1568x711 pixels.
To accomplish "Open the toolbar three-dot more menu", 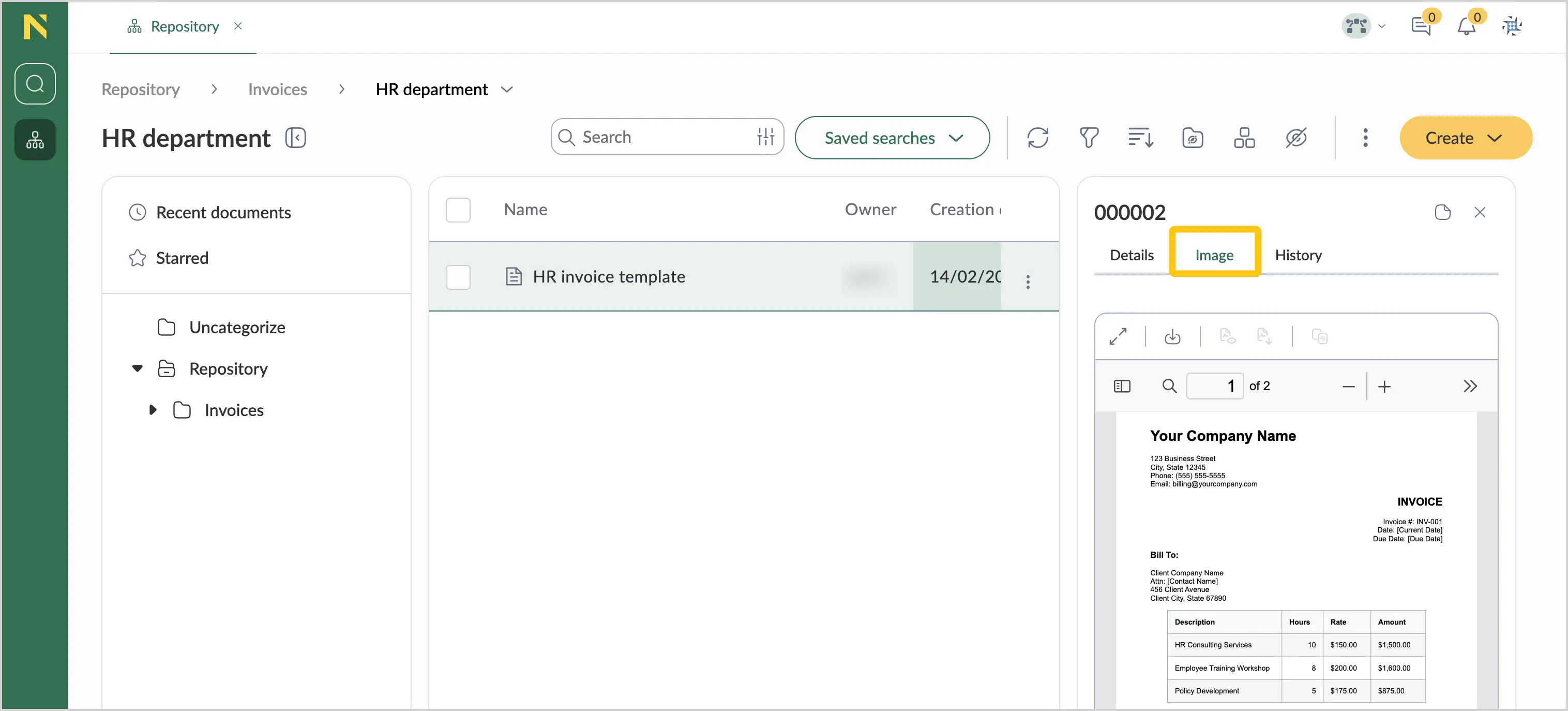I will pyautogui.click(x=1365, y=138).
